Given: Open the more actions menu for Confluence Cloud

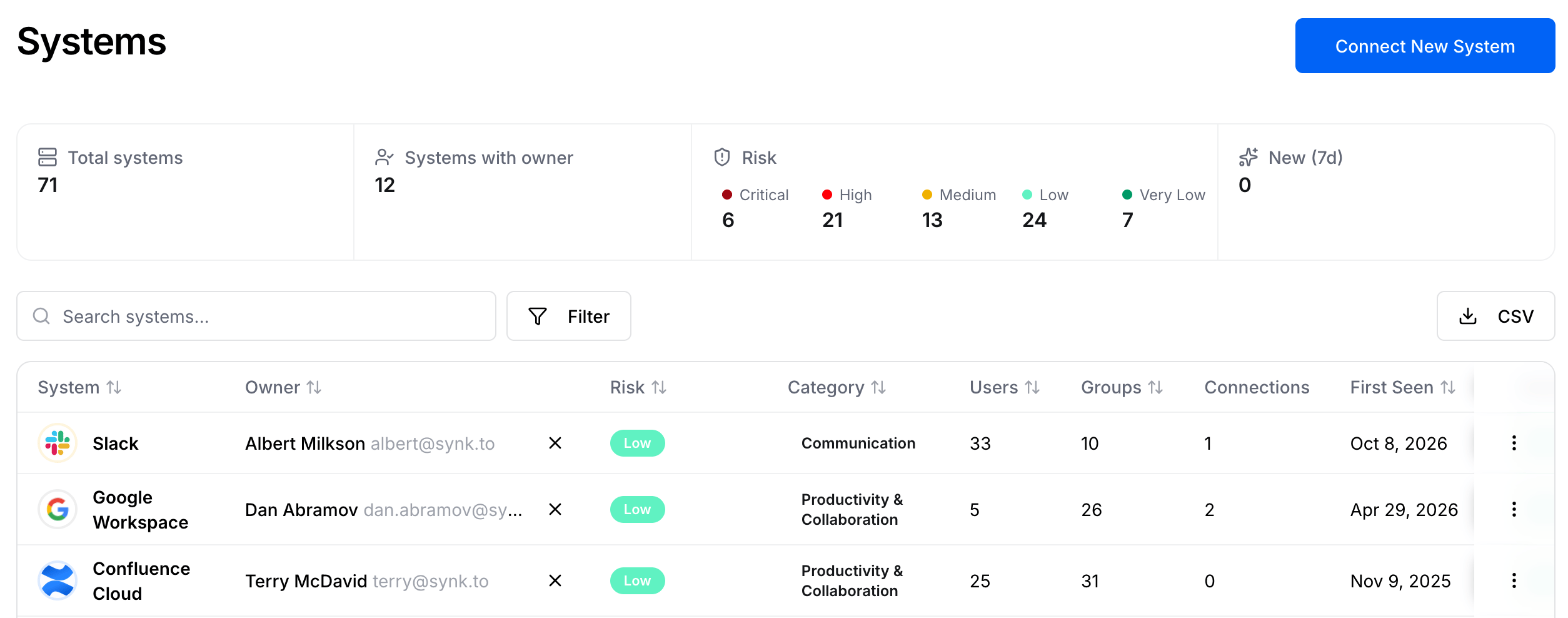Looking at the screenshot, I should pyautogui.click(x=1514, y=580).
